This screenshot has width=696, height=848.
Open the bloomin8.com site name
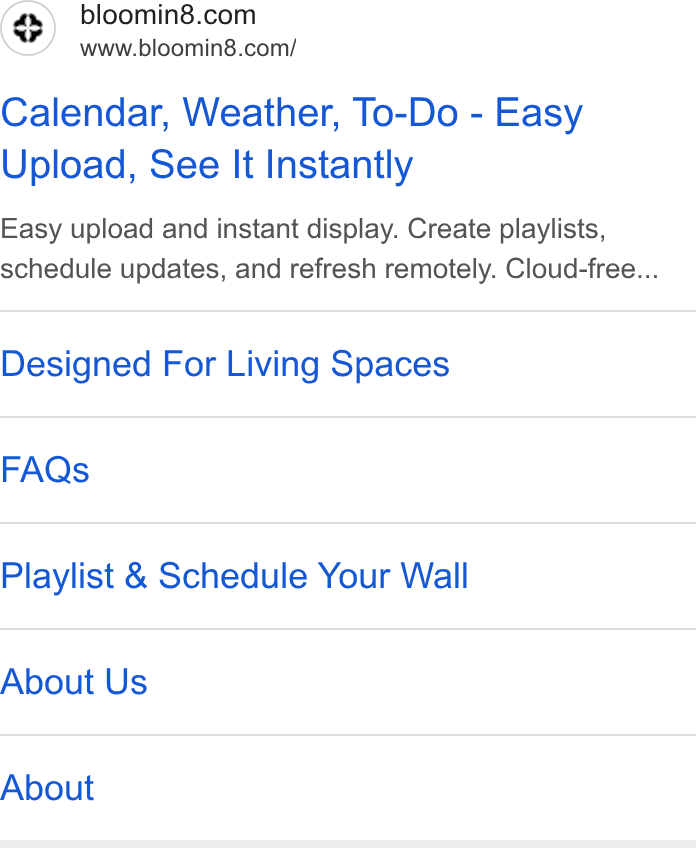(x=168, y=15)
